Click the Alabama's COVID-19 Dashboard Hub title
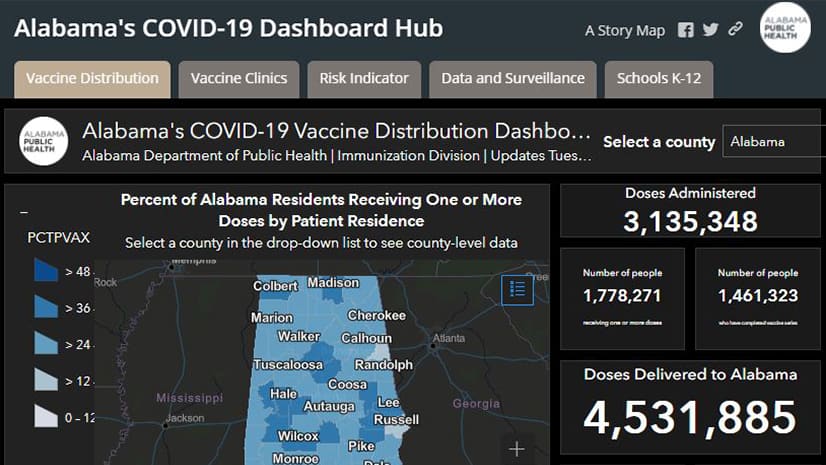 click(229, 28)
